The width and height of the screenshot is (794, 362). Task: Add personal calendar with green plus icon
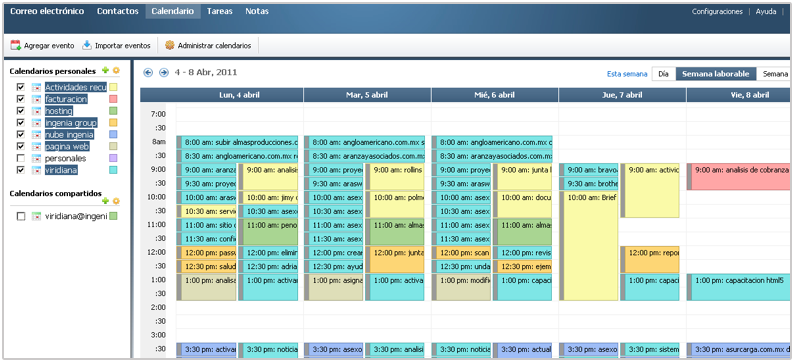click(106, 70)
